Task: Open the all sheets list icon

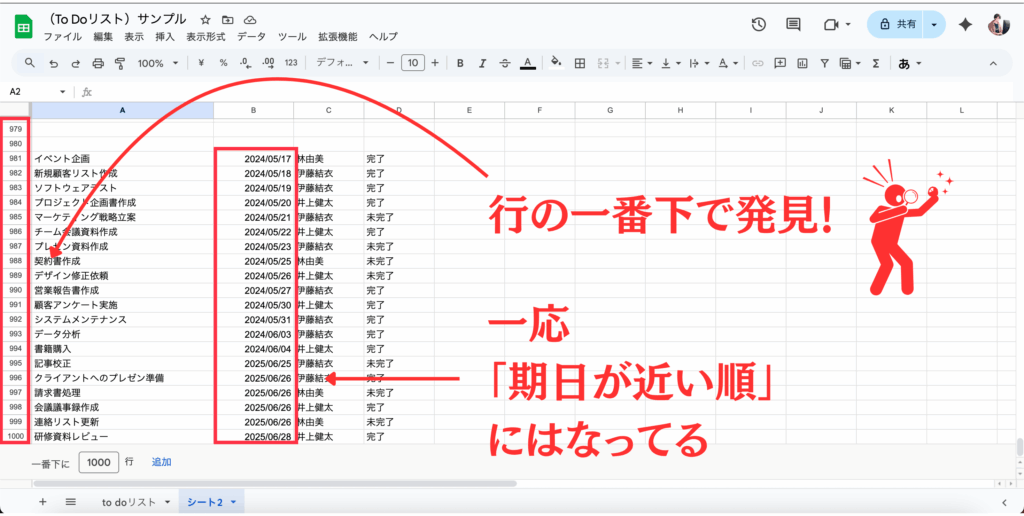Action: coord(71,502)
